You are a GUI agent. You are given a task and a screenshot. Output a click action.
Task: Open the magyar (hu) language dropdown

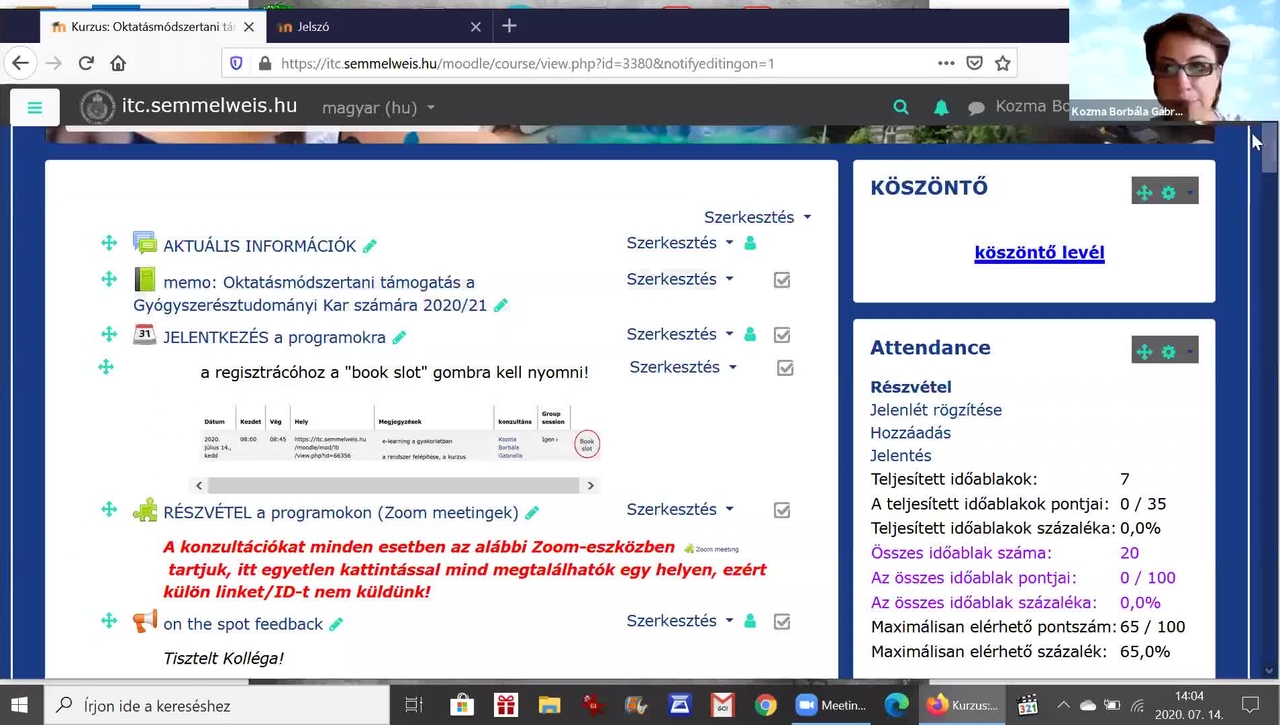[x=378, y=108]
